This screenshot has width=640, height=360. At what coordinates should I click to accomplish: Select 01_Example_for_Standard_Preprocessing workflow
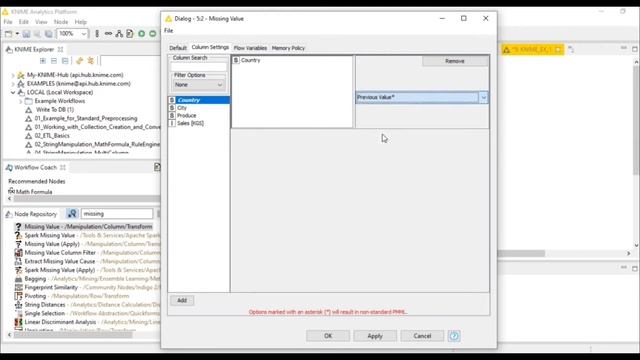pos(86,118)
